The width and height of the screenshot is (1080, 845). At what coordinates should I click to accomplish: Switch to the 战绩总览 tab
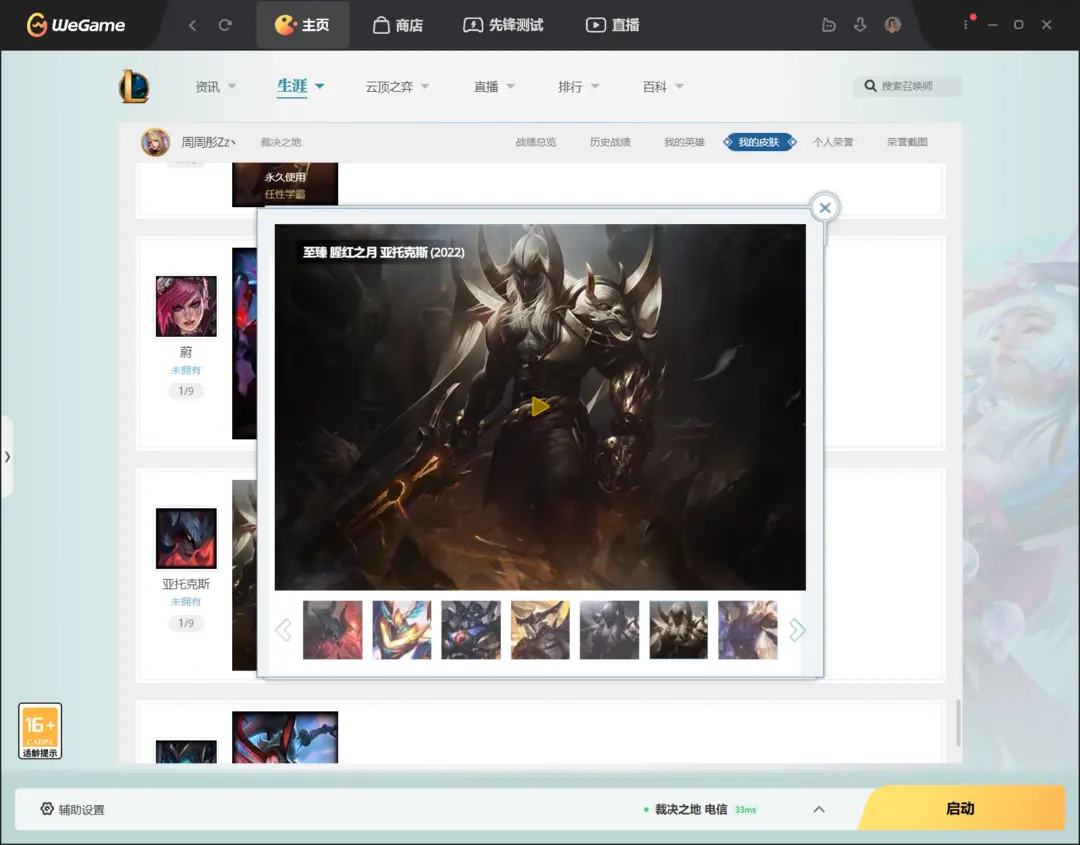click(x=536, y=143)
